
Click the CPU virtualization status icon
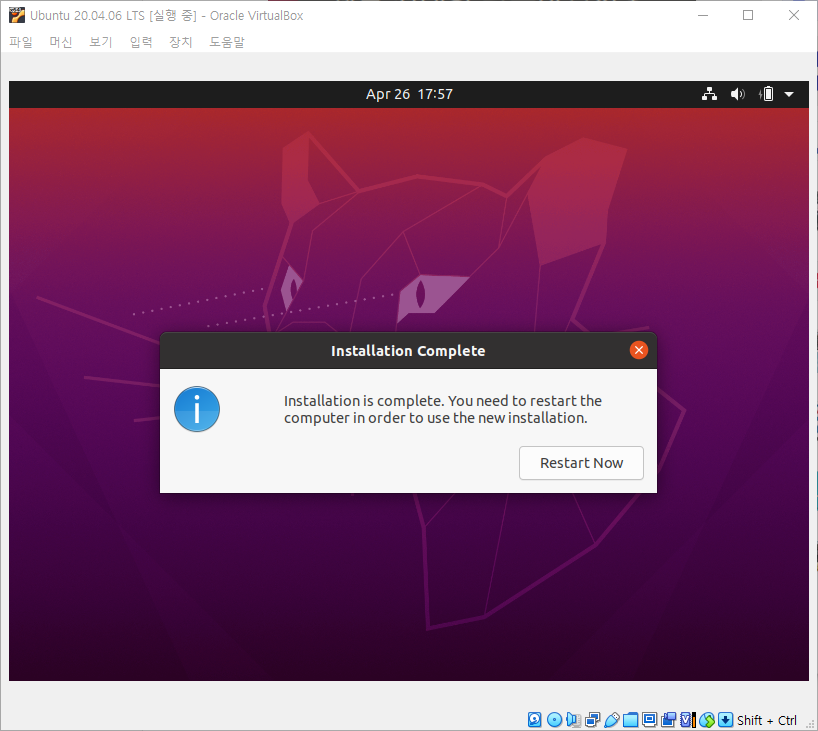click(x=688, y=720)
